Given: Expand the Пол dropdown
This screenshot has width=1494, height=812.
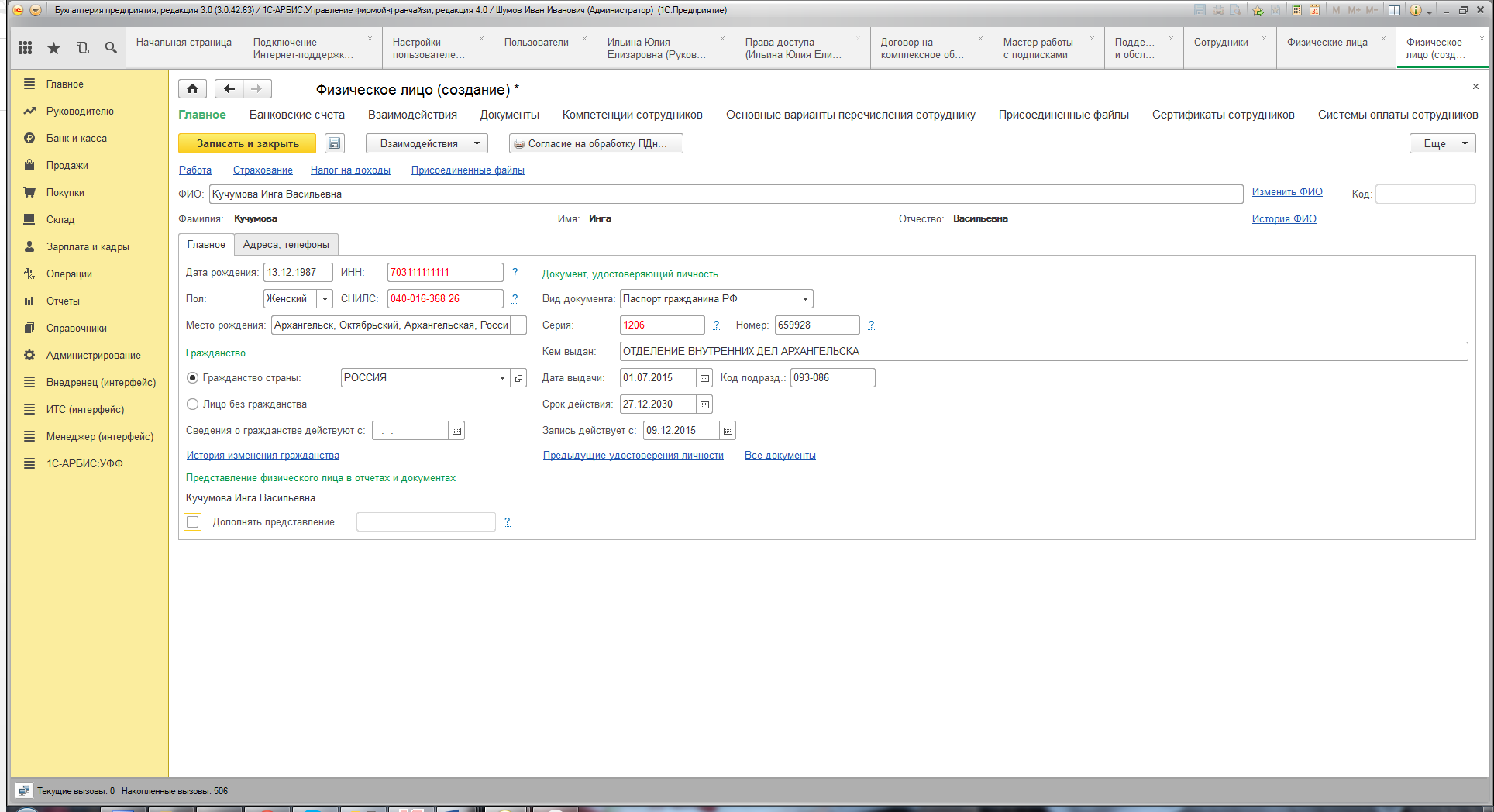Looking at the screenshot, I should [325, 299].
